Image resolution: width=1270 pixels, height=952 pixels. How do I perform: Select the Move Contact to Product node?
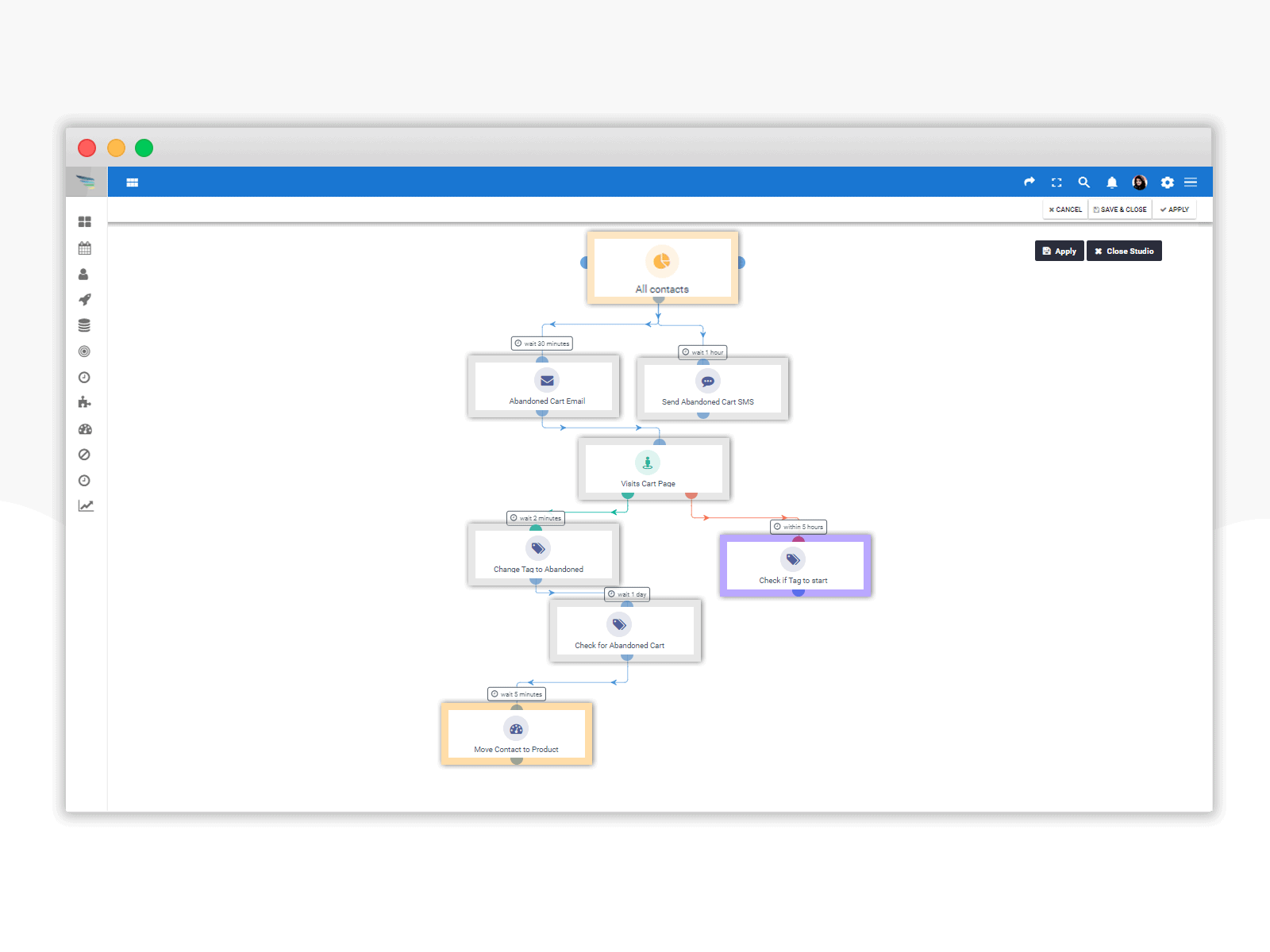(517, 734)
